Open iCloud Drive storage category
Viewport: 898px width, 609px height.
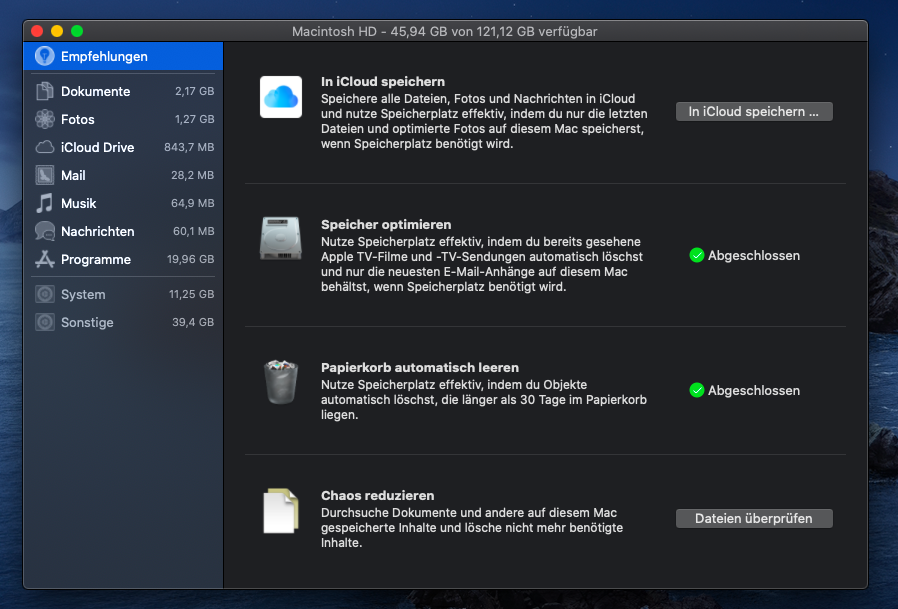(x=97, y=147)
